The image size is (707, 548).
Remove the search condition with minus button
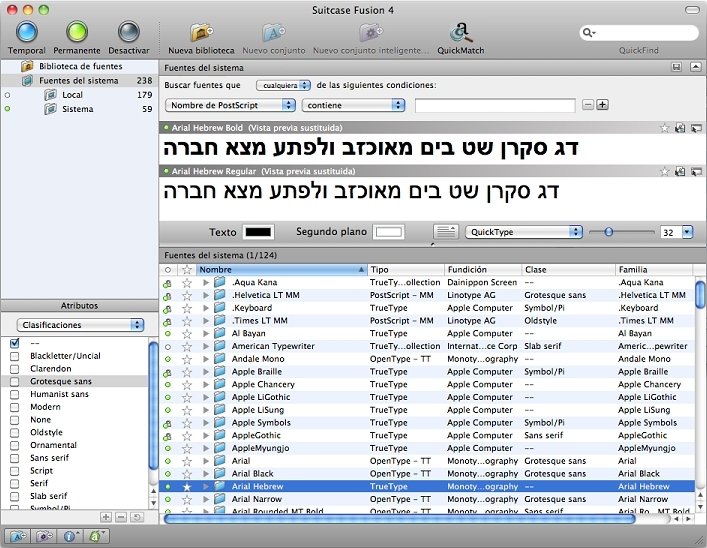[588, 105]
